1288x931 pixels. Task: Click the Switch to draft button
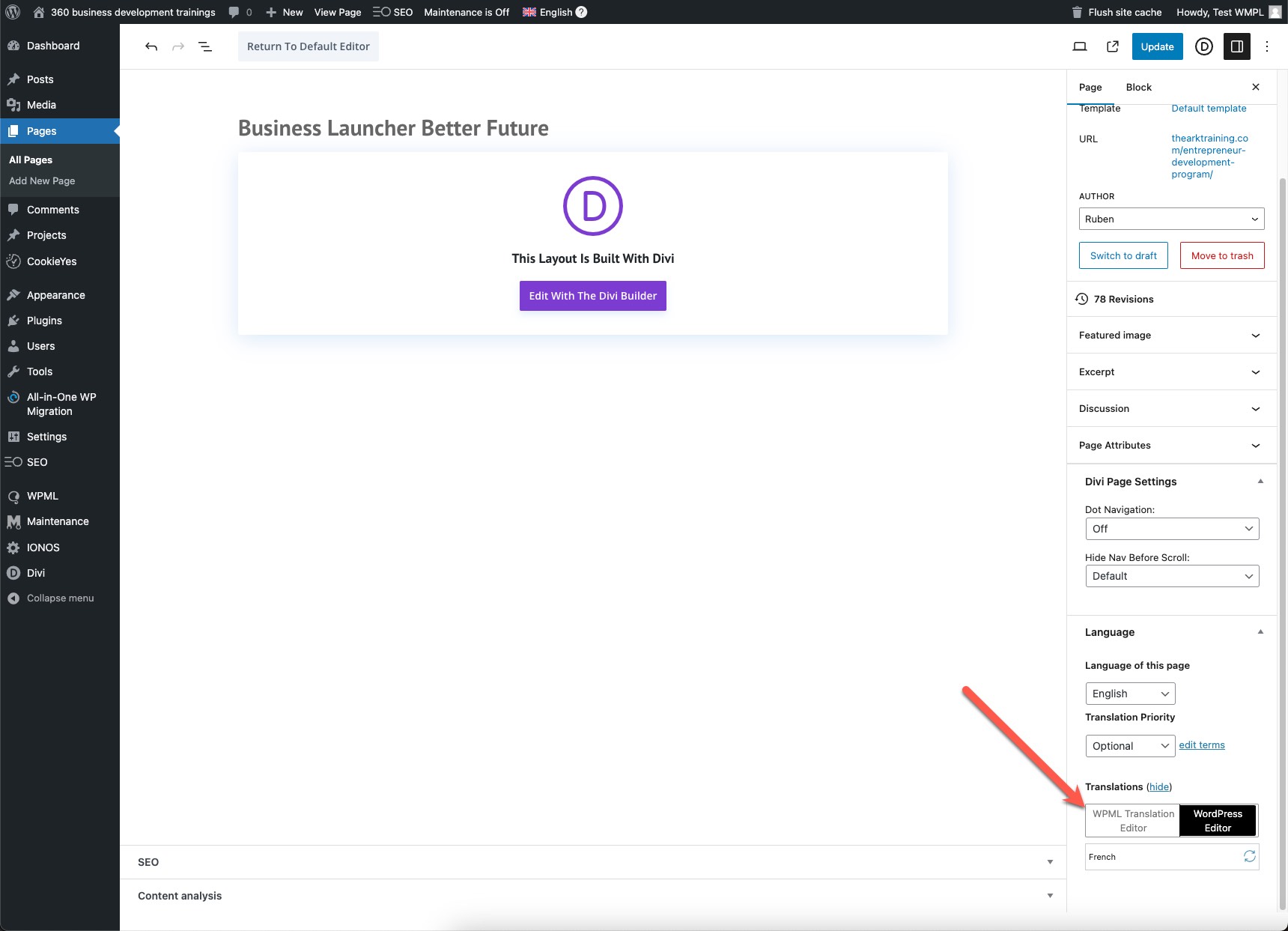(1123, 255)
